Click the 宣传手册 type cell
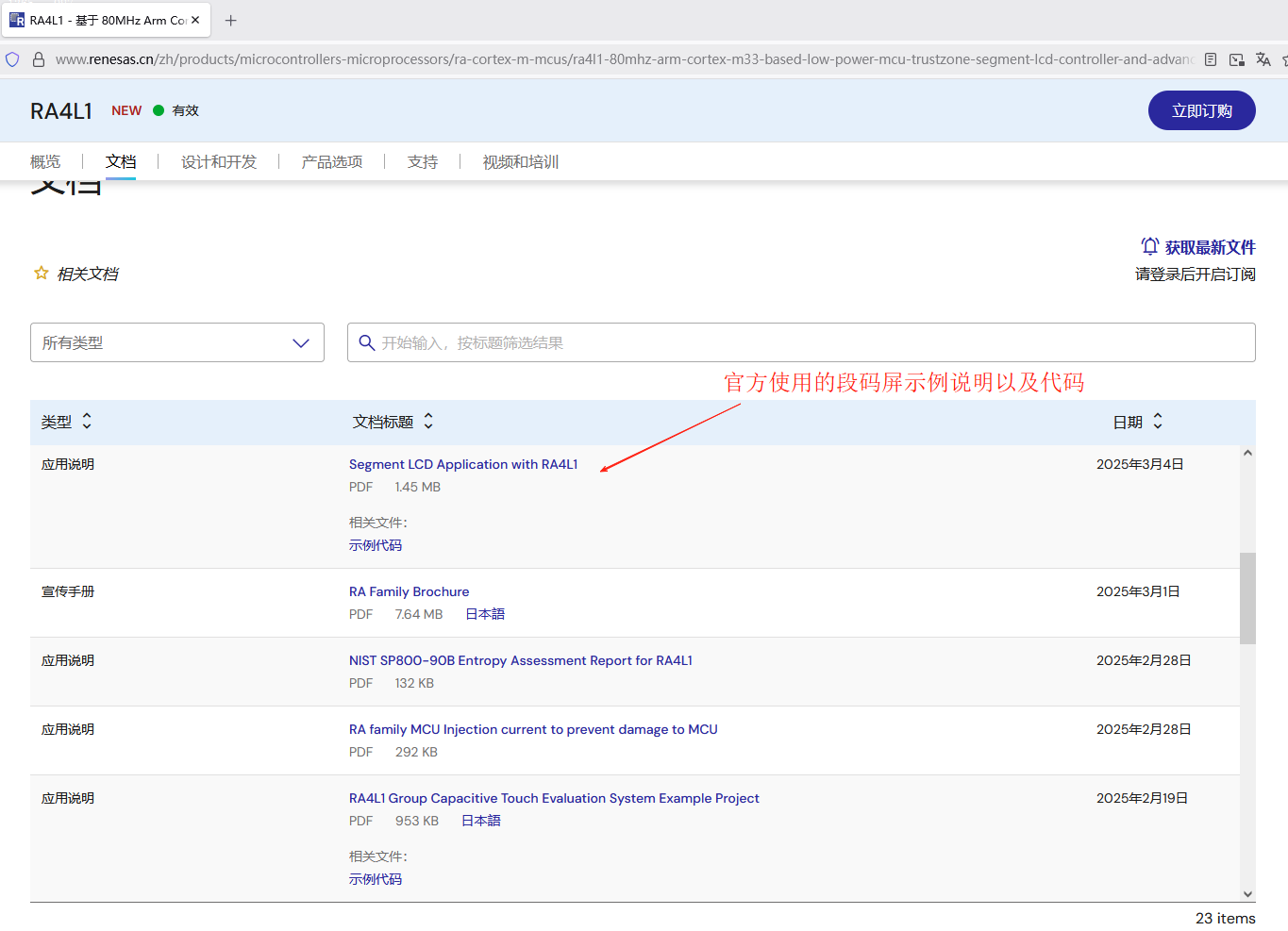 (68, 591)
